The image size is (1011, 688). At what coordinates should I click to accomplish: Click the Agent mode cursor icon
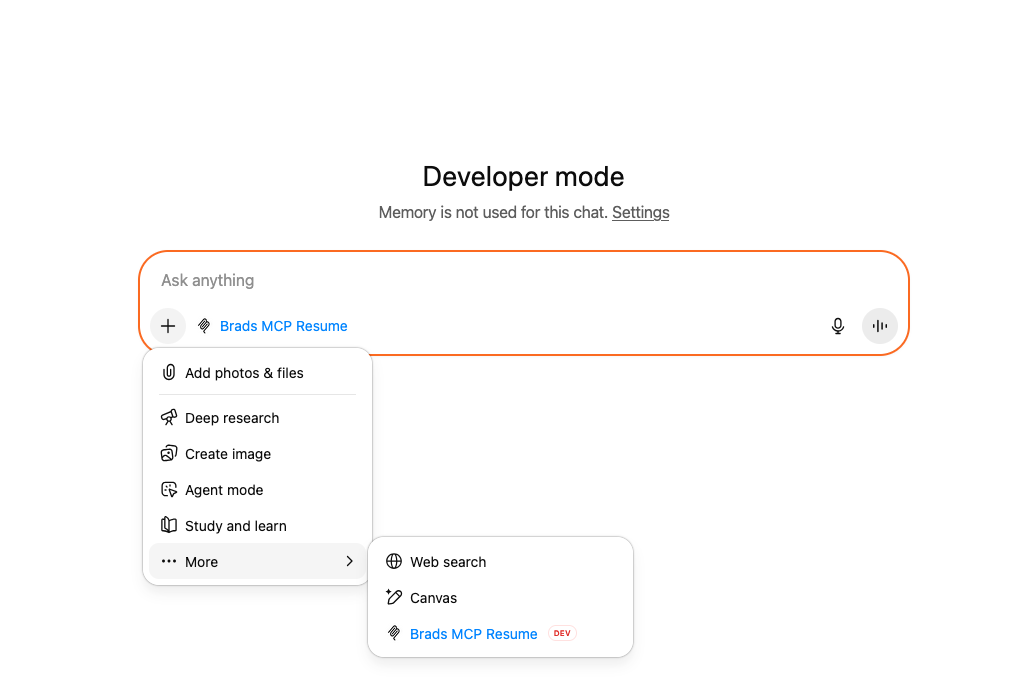coord(169,489)
